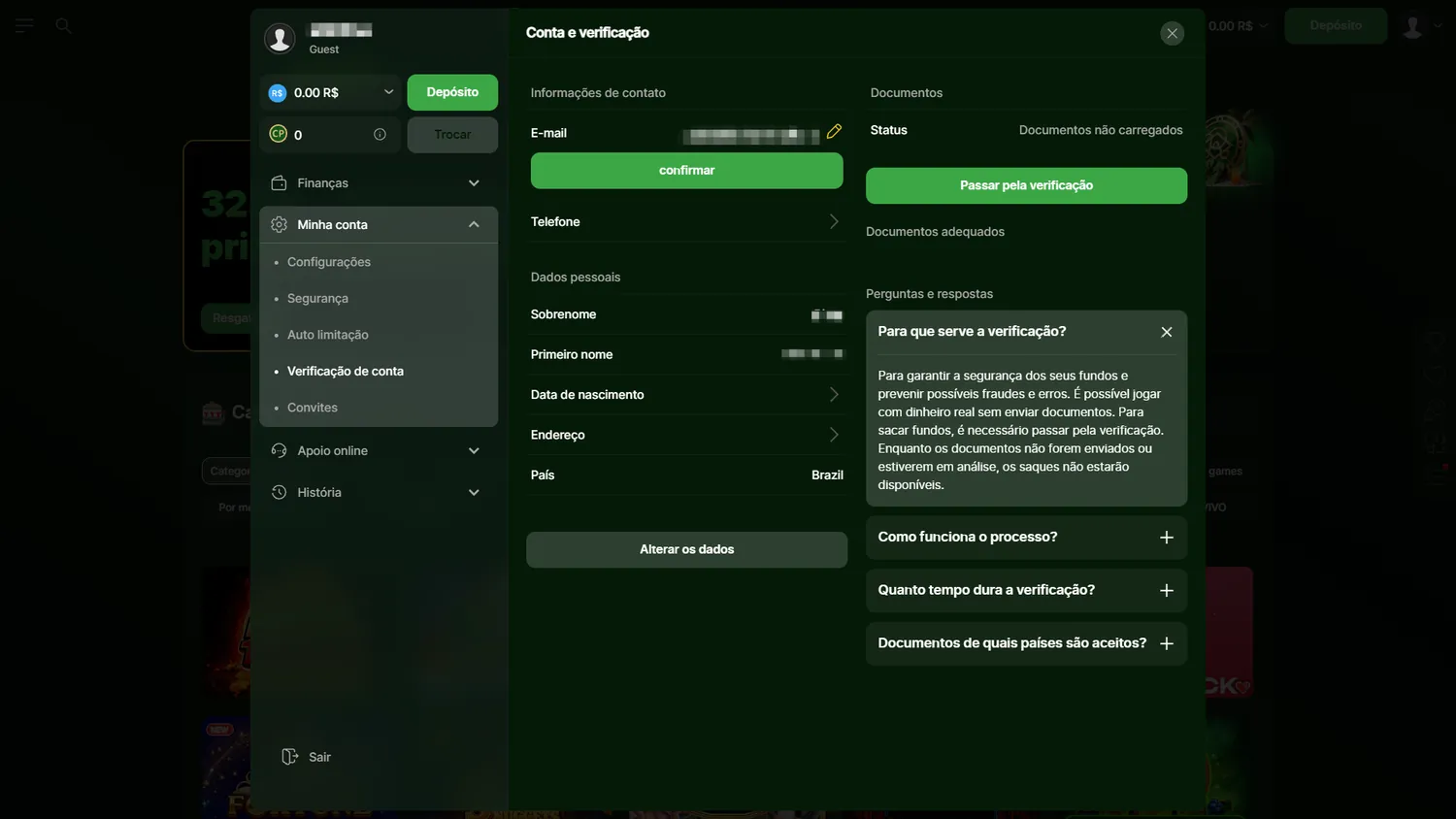Open the hamburger menu behind the dialog
This screenshot has width=1456, height=819.
pos(24,25)
